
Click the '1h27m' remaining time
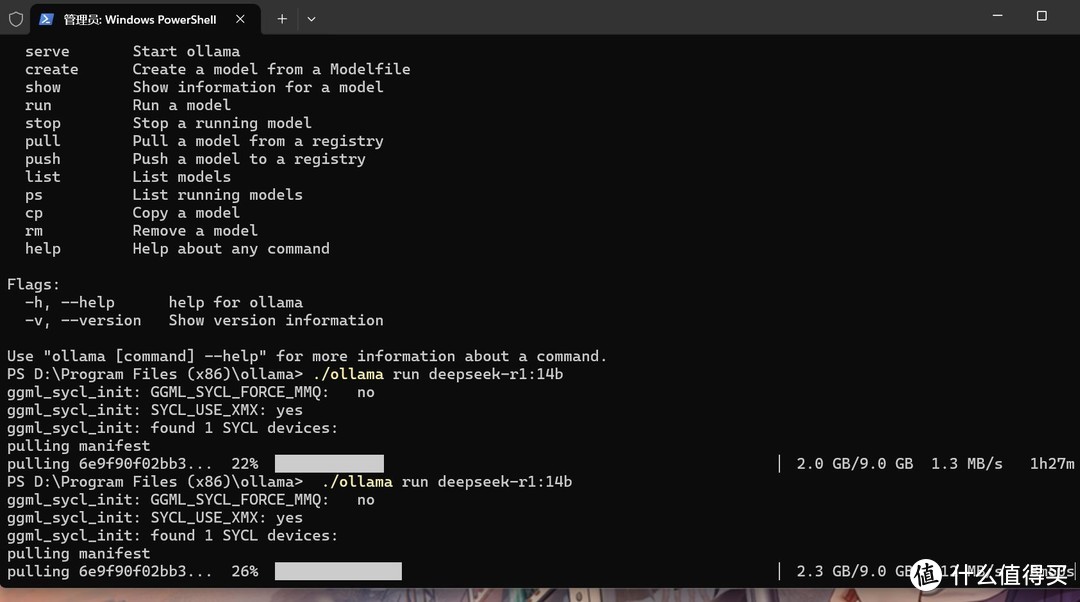tap(1052, 464)
